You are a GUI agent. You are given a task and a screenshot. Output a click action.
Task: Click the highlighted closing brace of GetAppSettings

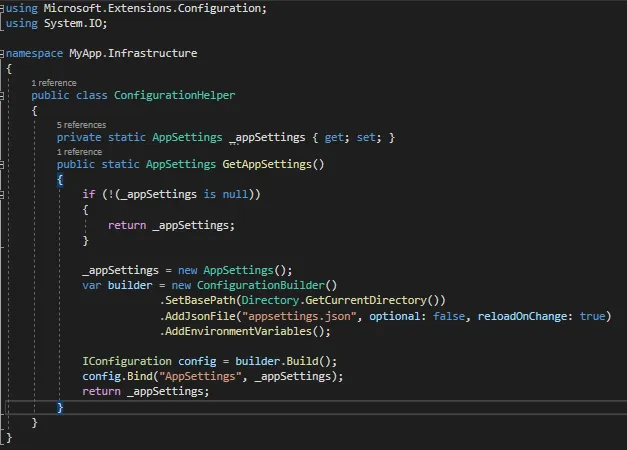click(60, 408)
